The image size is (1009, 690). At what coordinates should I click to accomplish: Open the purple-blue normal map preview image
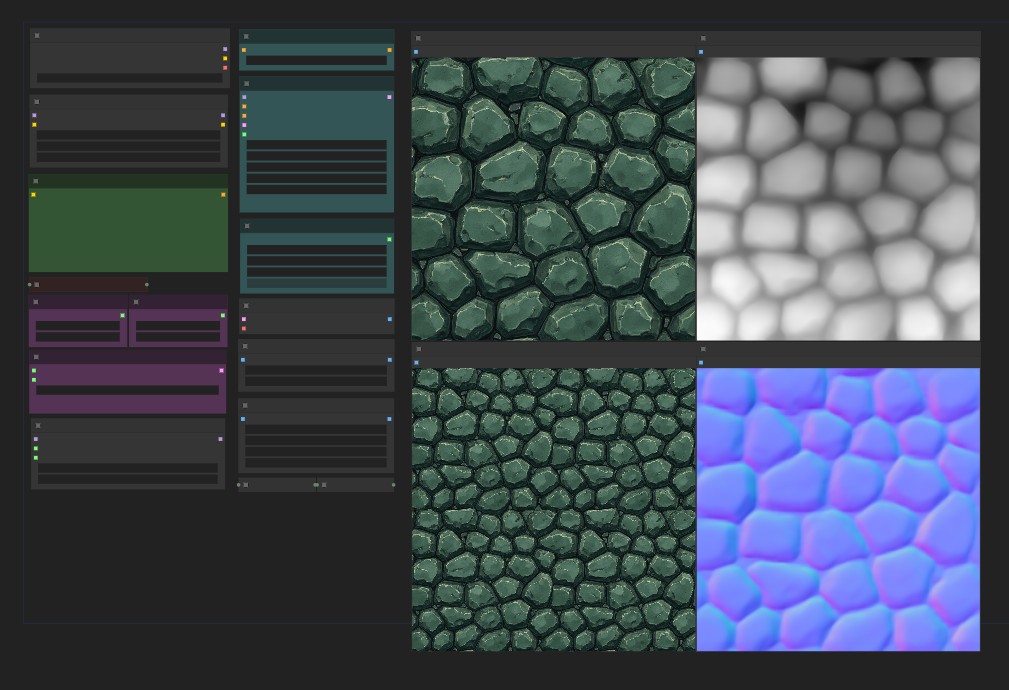[838, 509]
